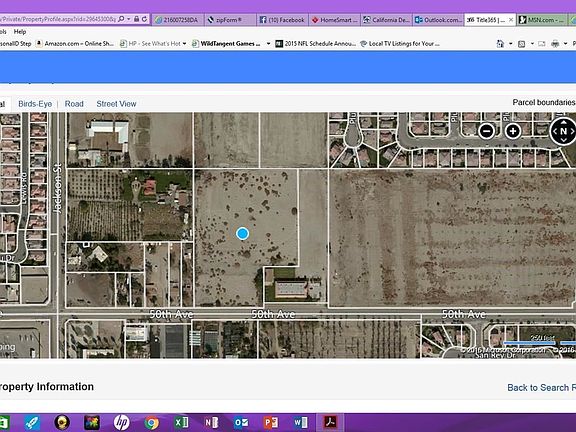This screenshot has height=432, width=576.
Task: Switch to Birds-Eye map view
Action: coord(35,104)
